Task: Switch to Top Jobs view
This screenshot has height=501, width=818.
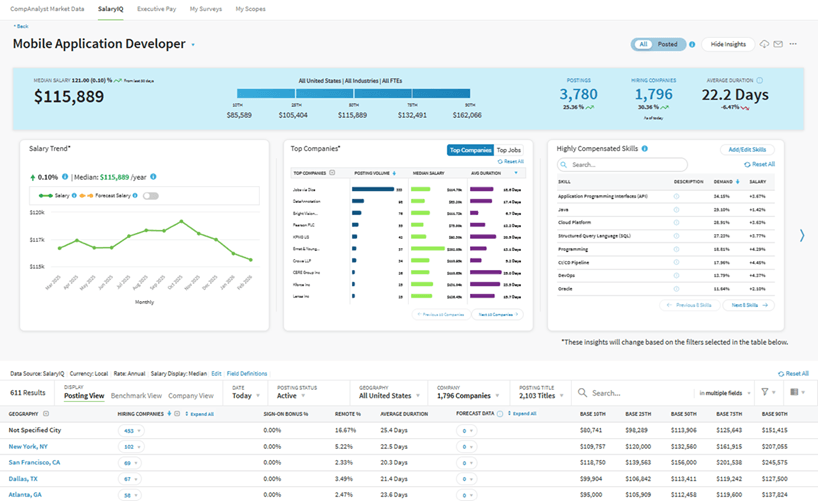Action: click(x=509, y=150)
